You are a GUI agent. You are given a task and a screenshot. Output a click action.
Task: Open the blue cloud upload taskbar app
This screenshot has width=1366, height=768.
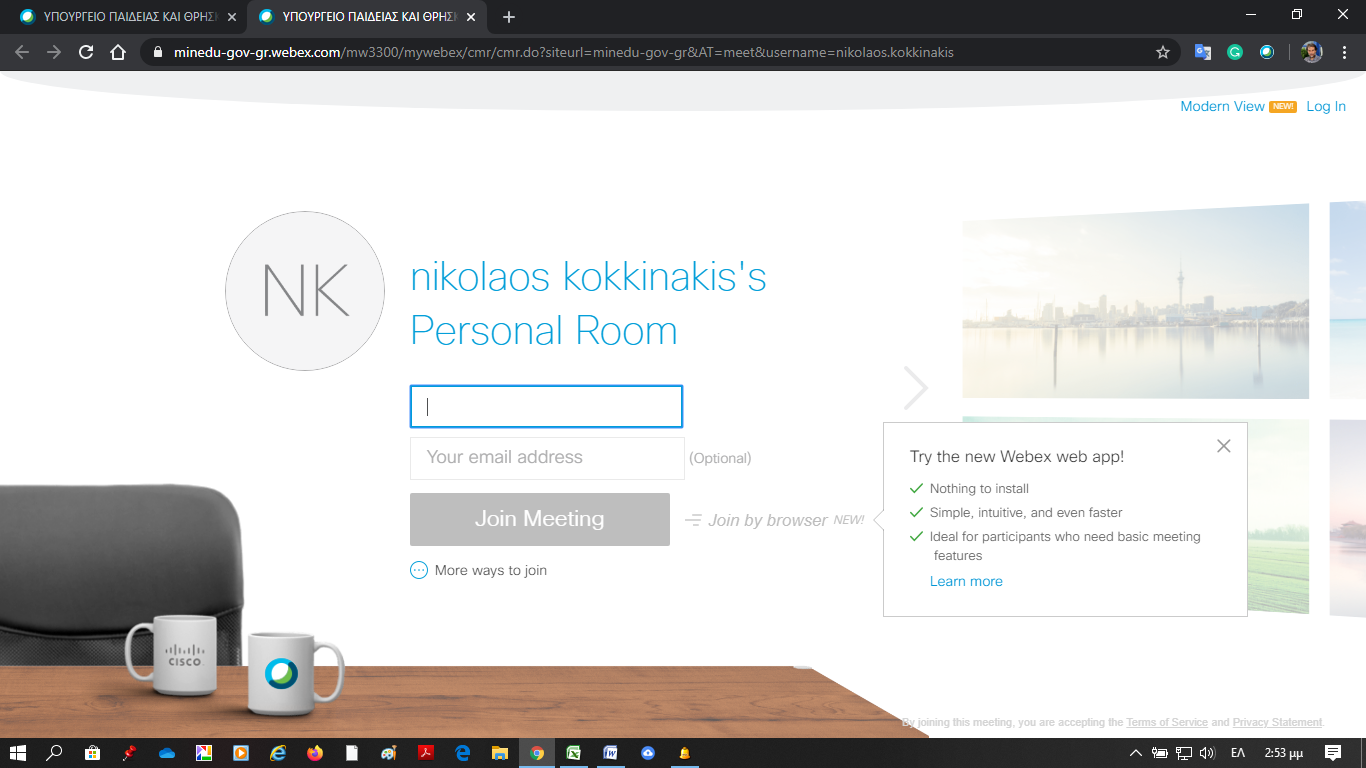(x=648, y=753)
